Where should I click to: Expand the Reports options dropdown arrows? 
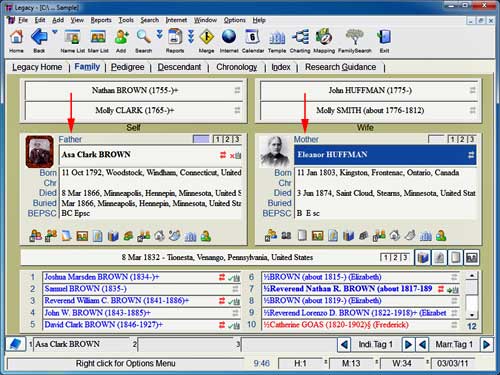click(x=191, y=36)
